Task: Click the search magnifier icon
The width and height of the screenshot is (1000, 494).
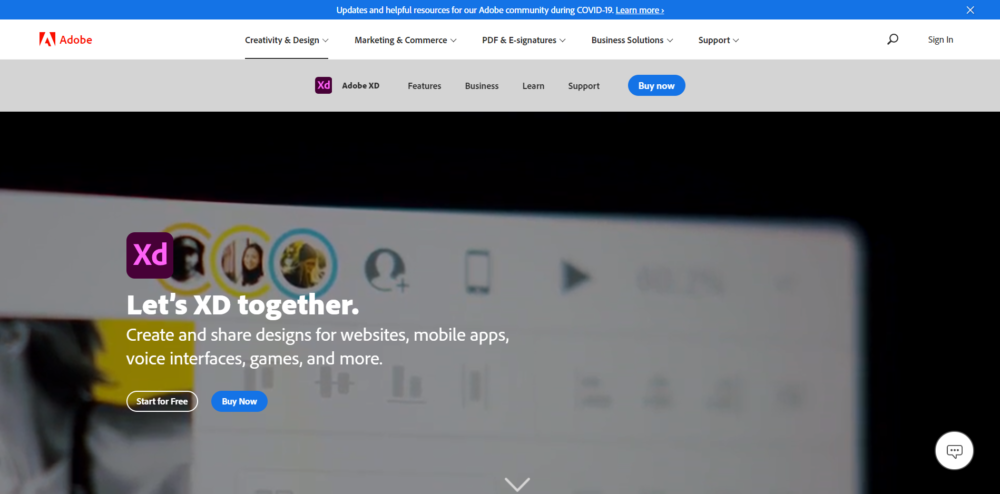Action: (x=892, y=40)
